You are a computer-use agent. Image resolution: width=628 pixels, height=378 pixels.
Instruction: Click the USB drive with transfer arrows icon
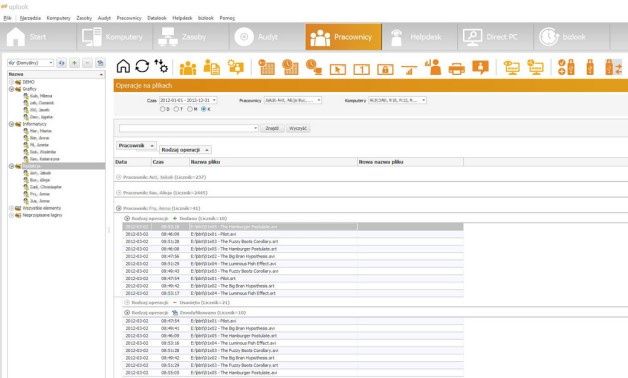tap(614, 67)
